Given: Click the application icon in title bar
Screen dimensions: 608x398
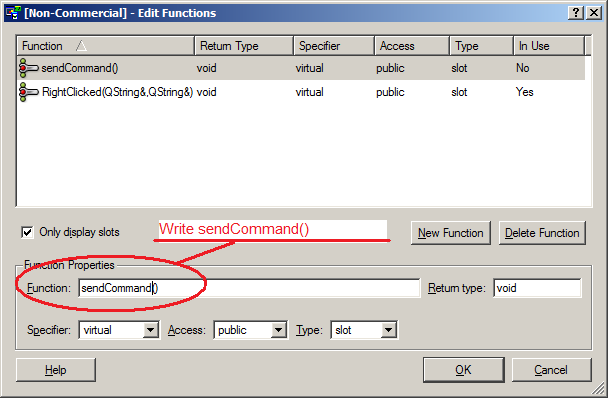Looking at the screenshot, I should point(12,13).
